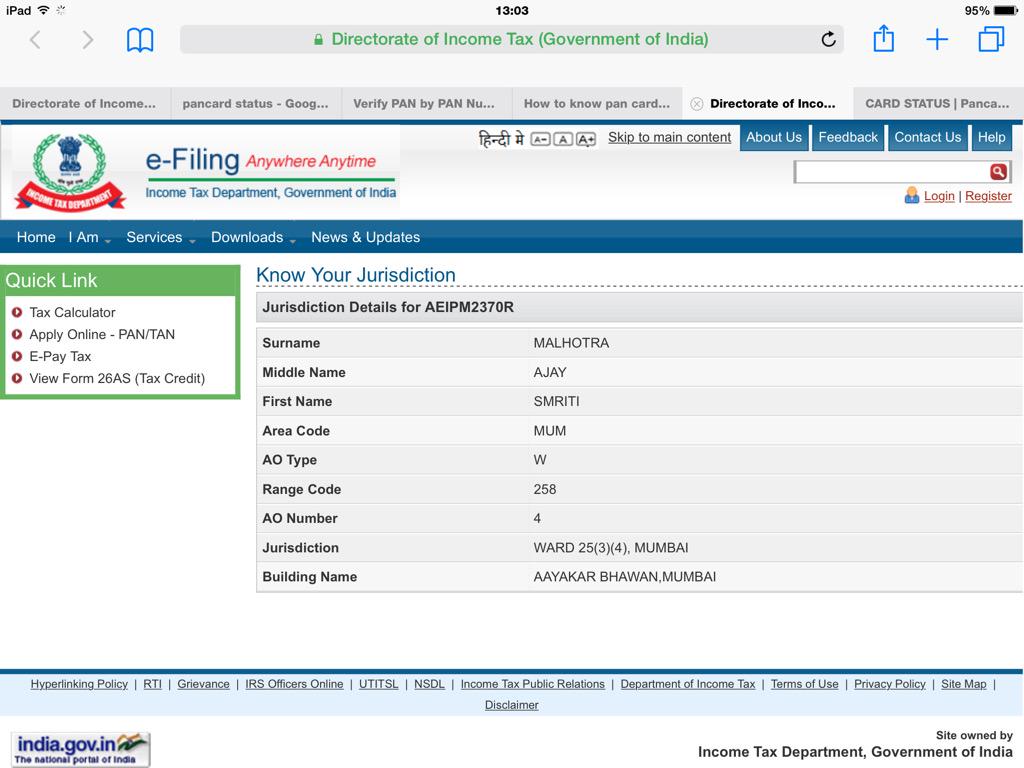Open Apply Online - PAN/TAN quick link
1024x768 pixels.
pyautogui.click(x=102, y=334)
